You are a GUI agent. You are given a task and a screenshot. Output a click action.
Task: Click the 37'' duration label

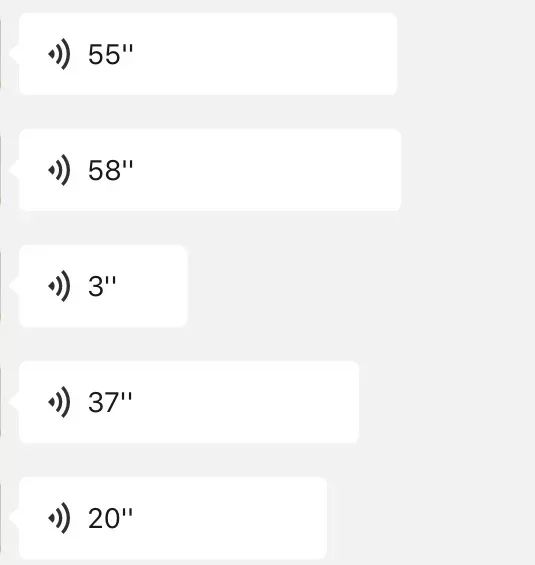110,402
